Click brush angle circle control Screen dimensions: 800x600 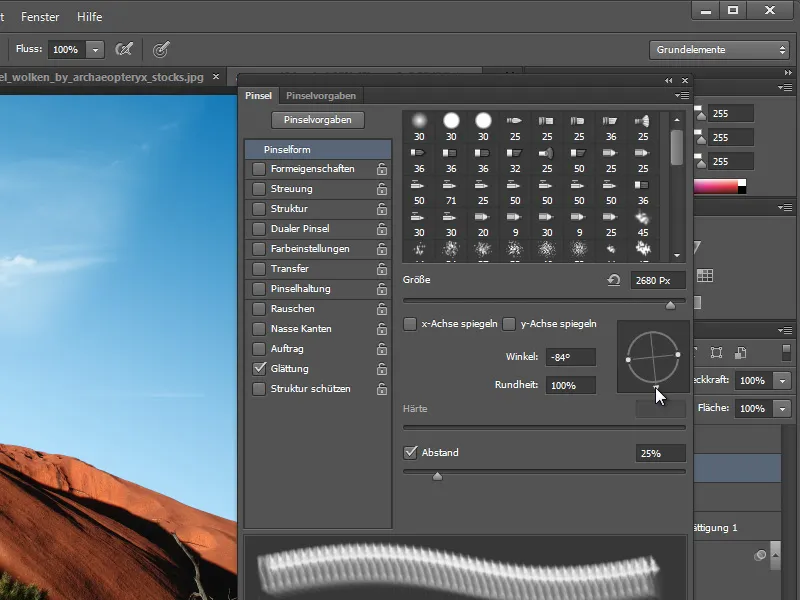(x=653, y=357)
